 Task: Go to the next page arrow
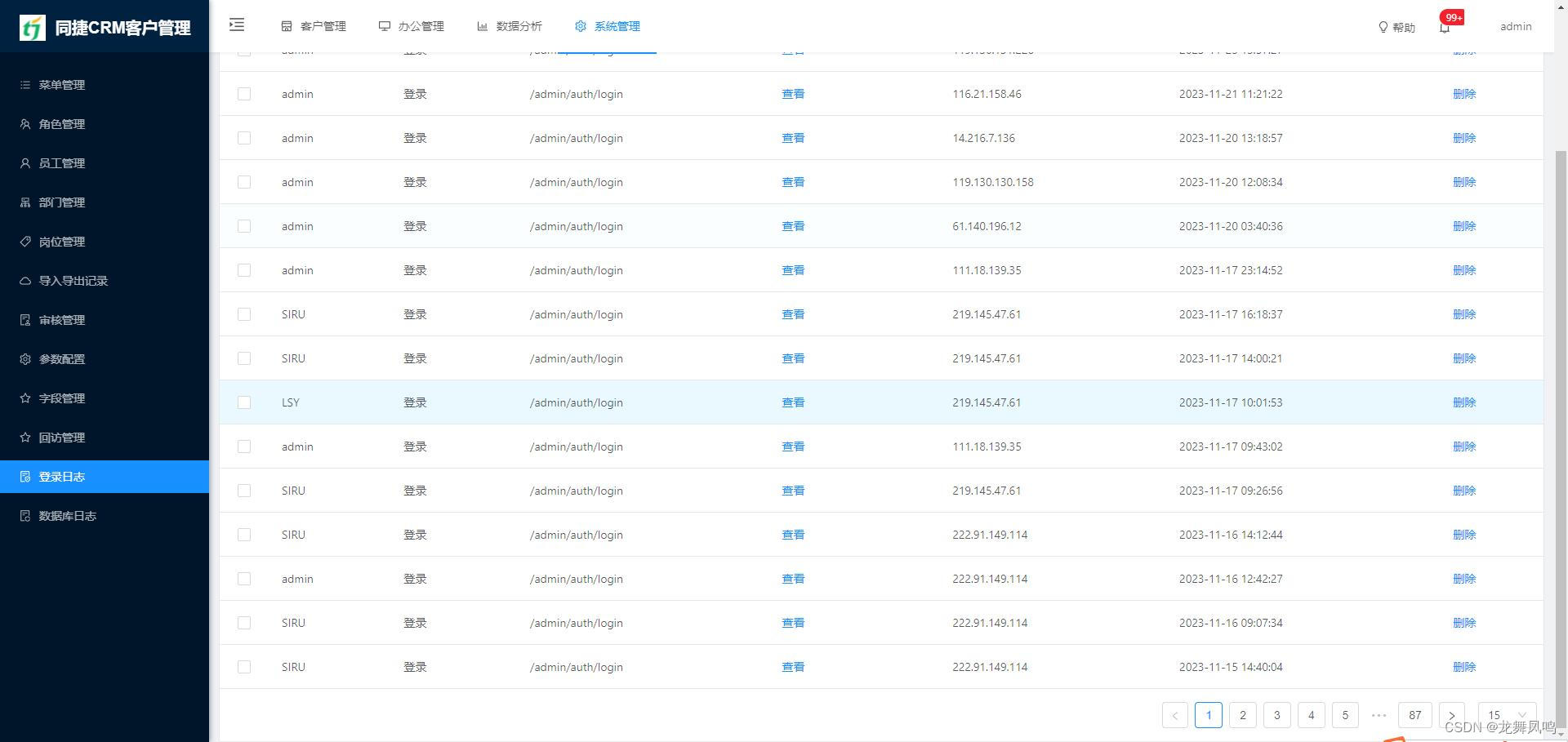pos(1451,715)
